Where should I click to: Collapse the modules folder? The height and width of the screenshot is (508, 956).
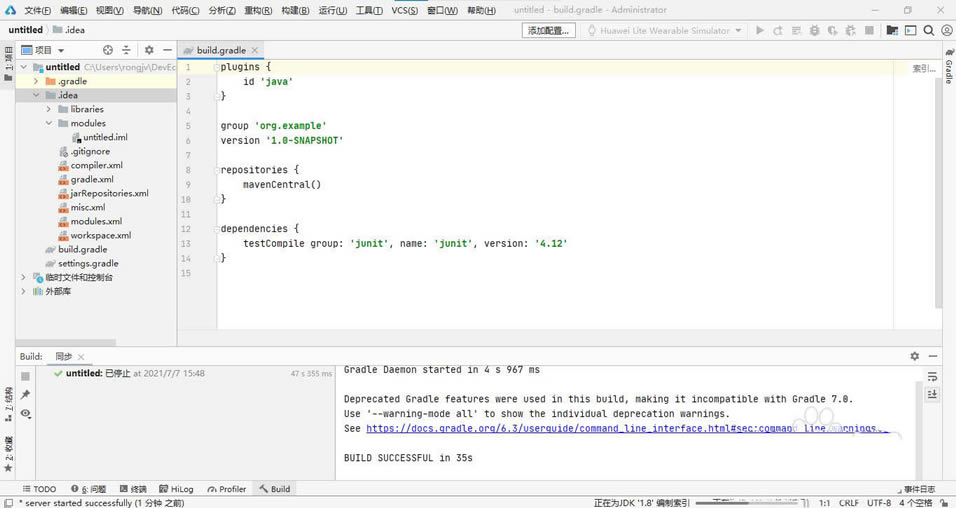click(49, 123)
